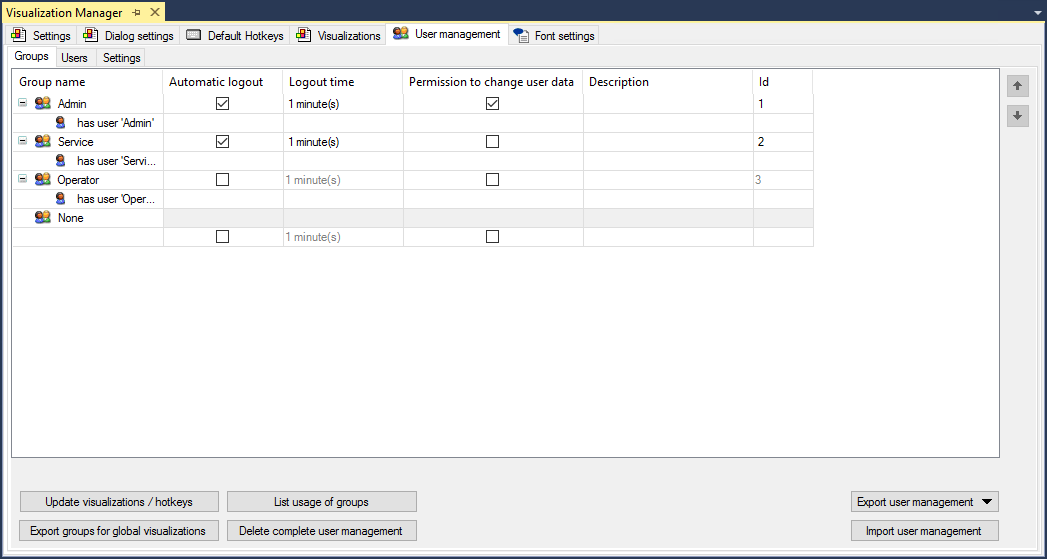Click the Automatic logout column header

[x=223, y=82]
